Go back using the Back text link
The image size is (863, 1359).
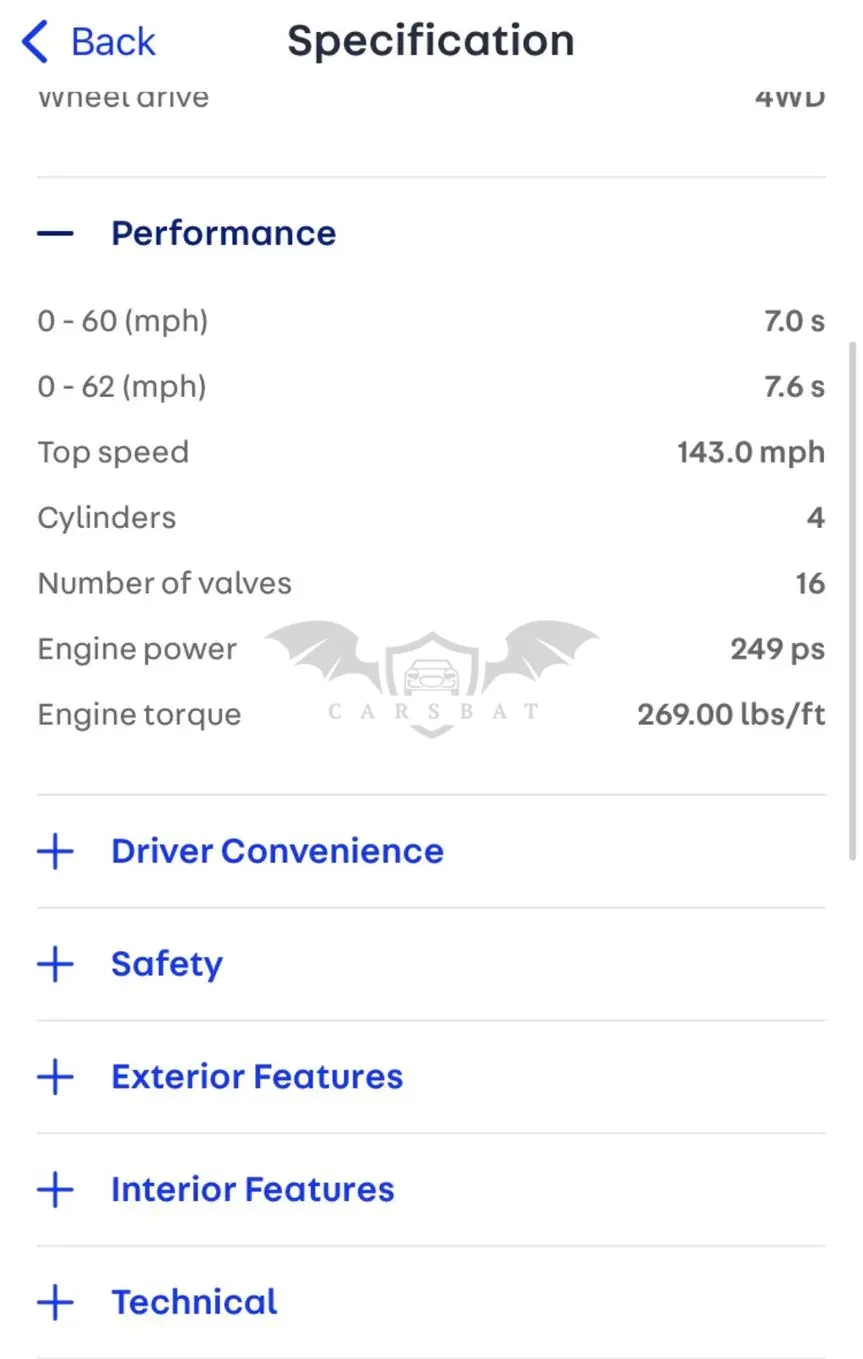113,42
